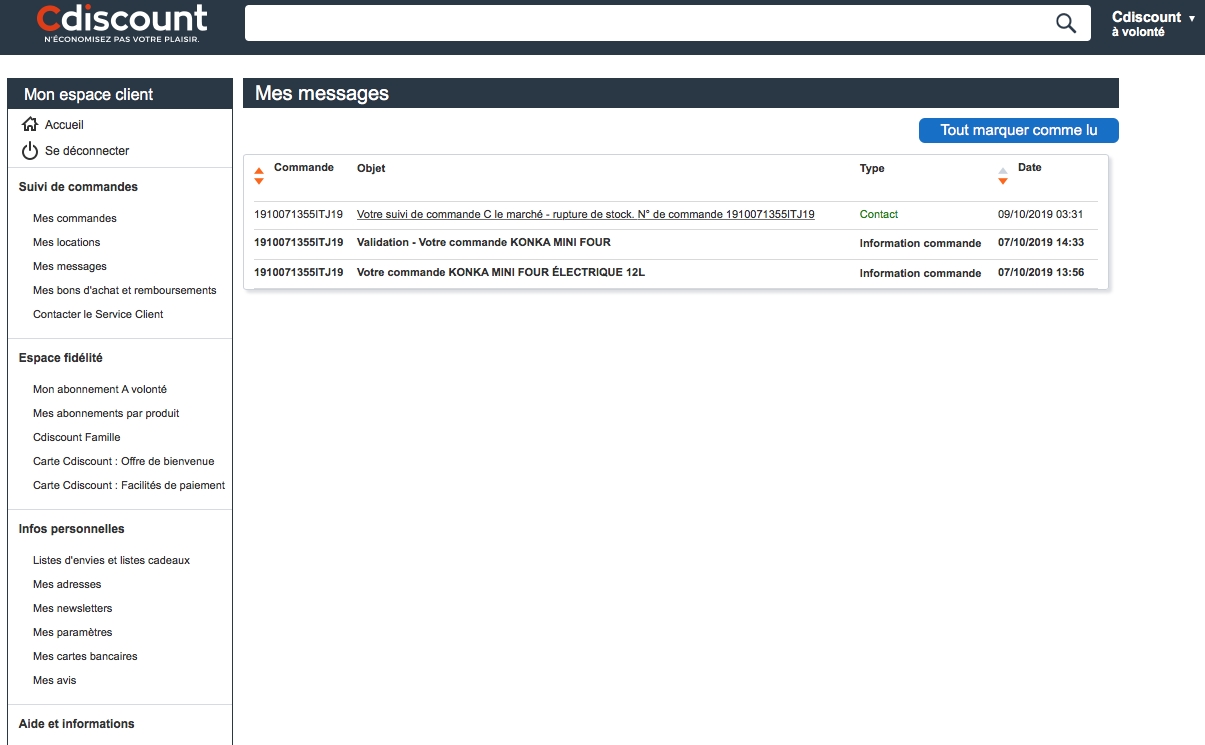This screenshot has width=1205, height=745.
Task: Open Validation - Votre commande KONKA message
Action: [483, 242]
